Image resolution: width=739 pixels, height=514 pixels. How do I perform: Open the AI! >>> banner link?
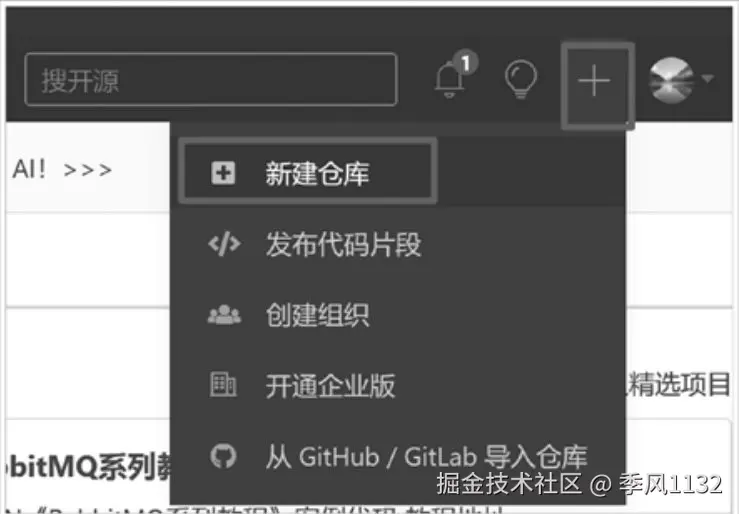[x=62, y=169]
